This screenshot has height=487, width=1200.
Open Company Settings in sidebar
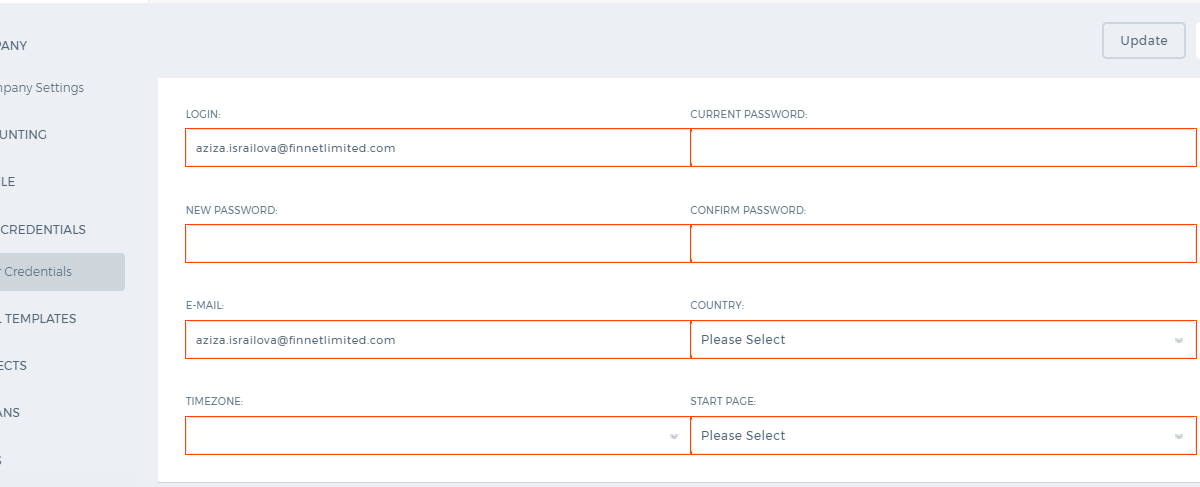click(42, 88)
